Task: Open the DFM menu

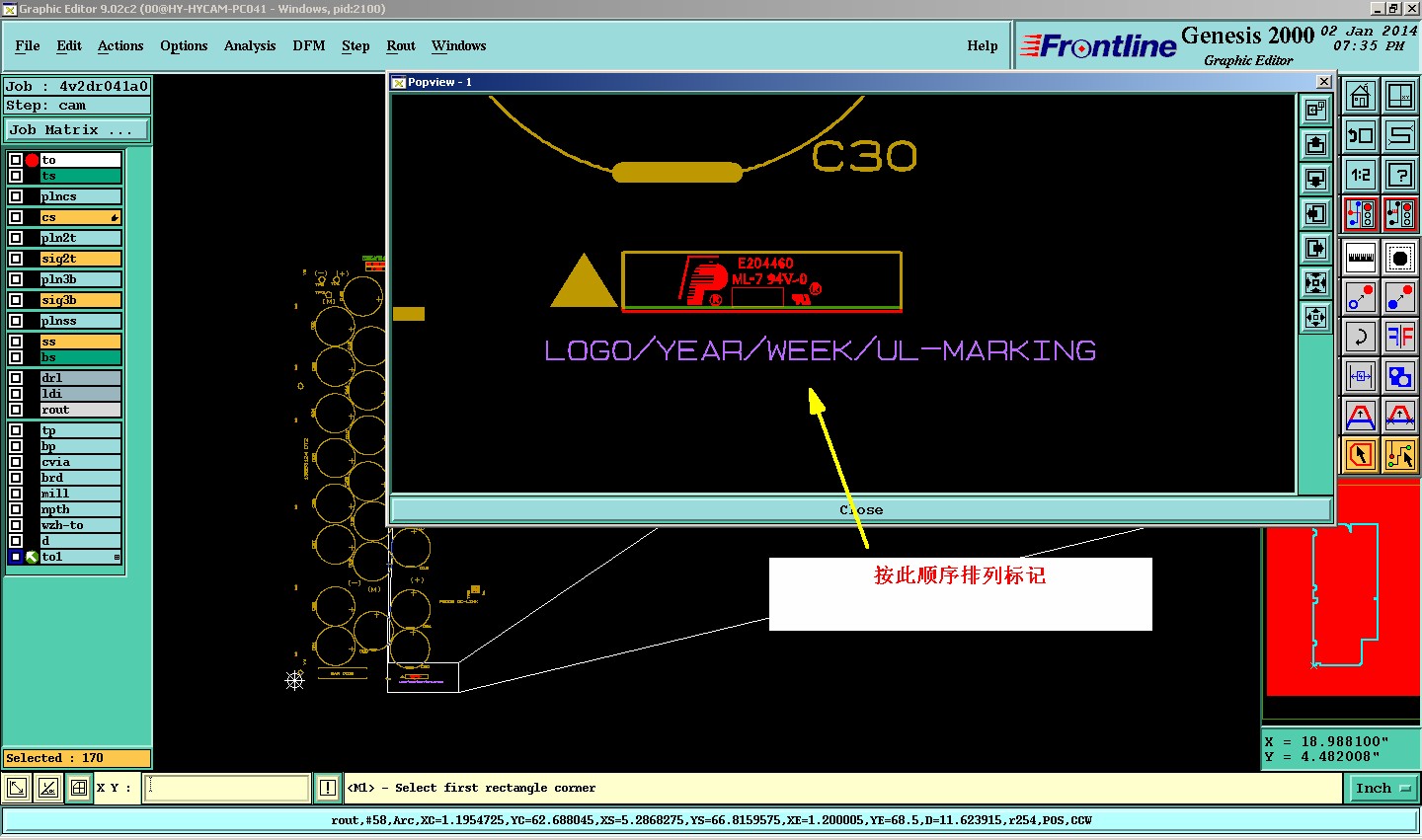Action: (x=309, y=45)
